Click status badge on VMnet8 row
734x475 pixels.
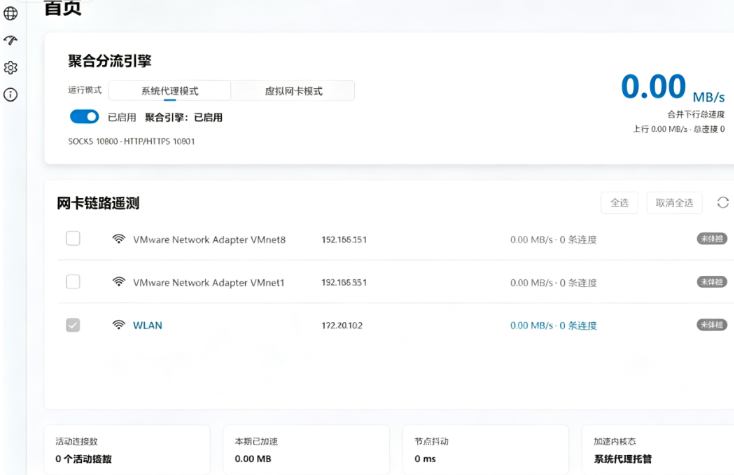[x=712, y=239]
